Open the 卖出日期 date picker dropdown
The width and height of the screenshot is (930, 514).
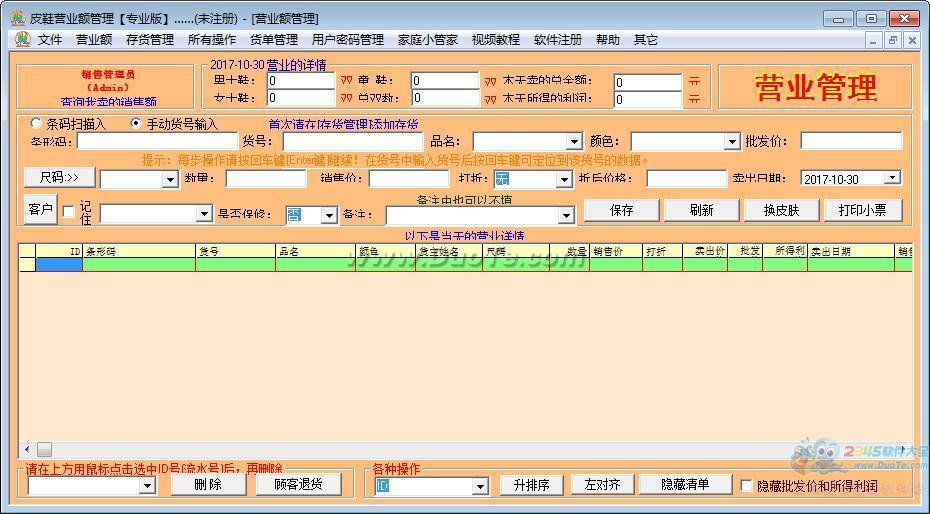pos(891,178)
